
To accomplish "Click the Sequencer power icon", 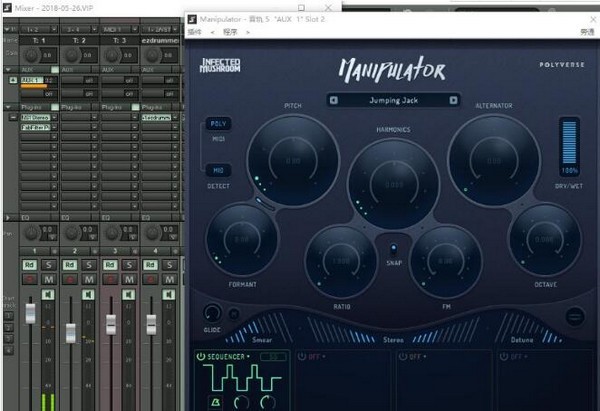I will [201, 357].
